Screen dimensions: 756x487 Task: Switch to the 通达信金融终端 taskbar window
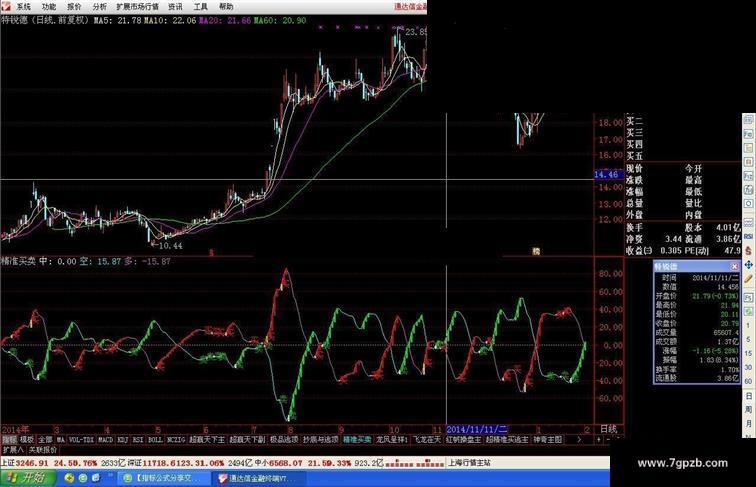click(258, 478)
